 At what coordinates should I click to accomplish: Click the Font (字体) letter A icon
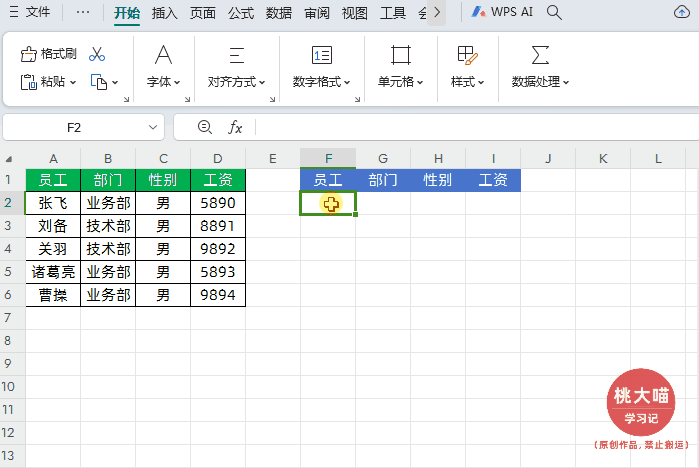point(163,54)
